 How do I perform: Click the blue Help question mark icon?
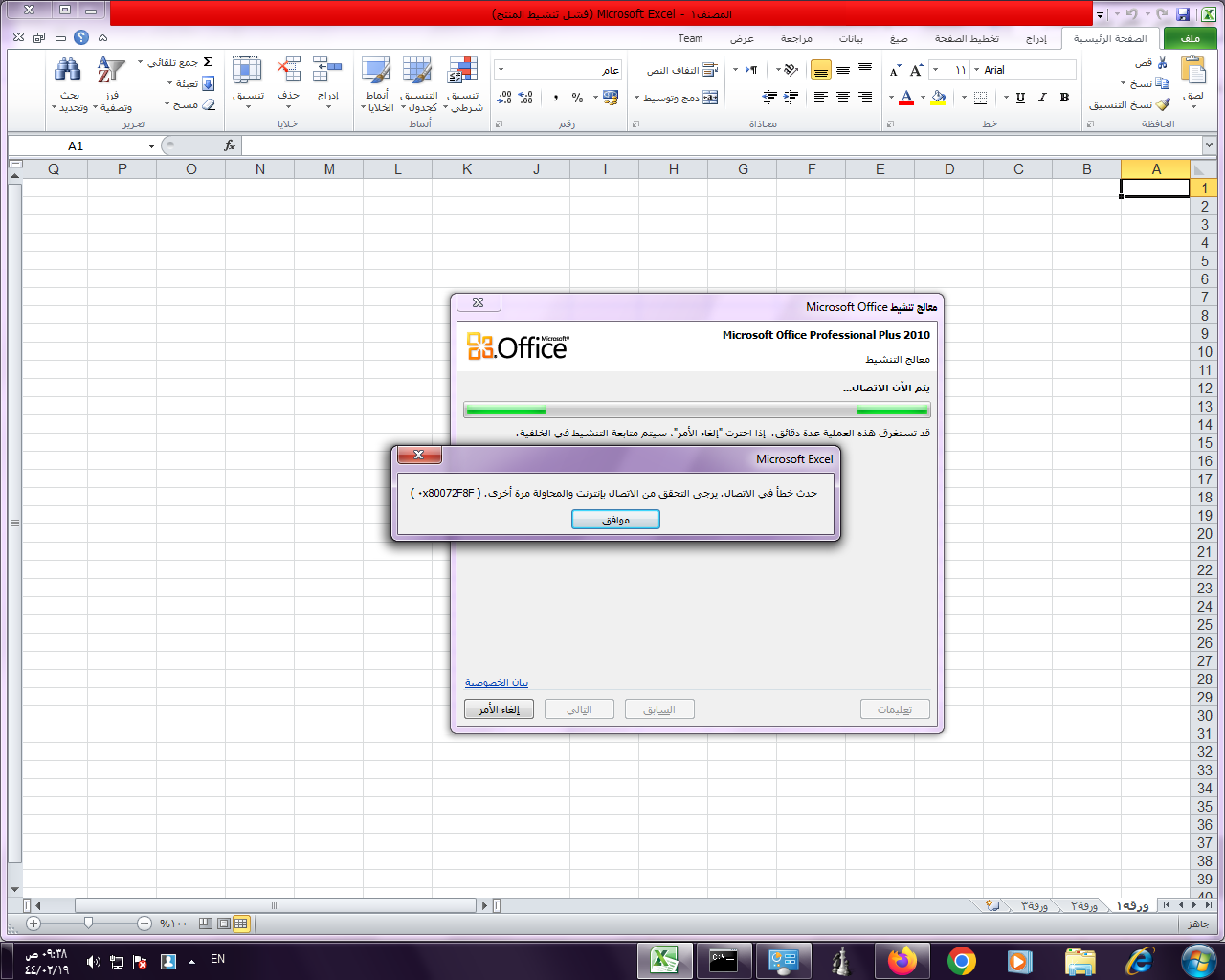click(81, 37)
